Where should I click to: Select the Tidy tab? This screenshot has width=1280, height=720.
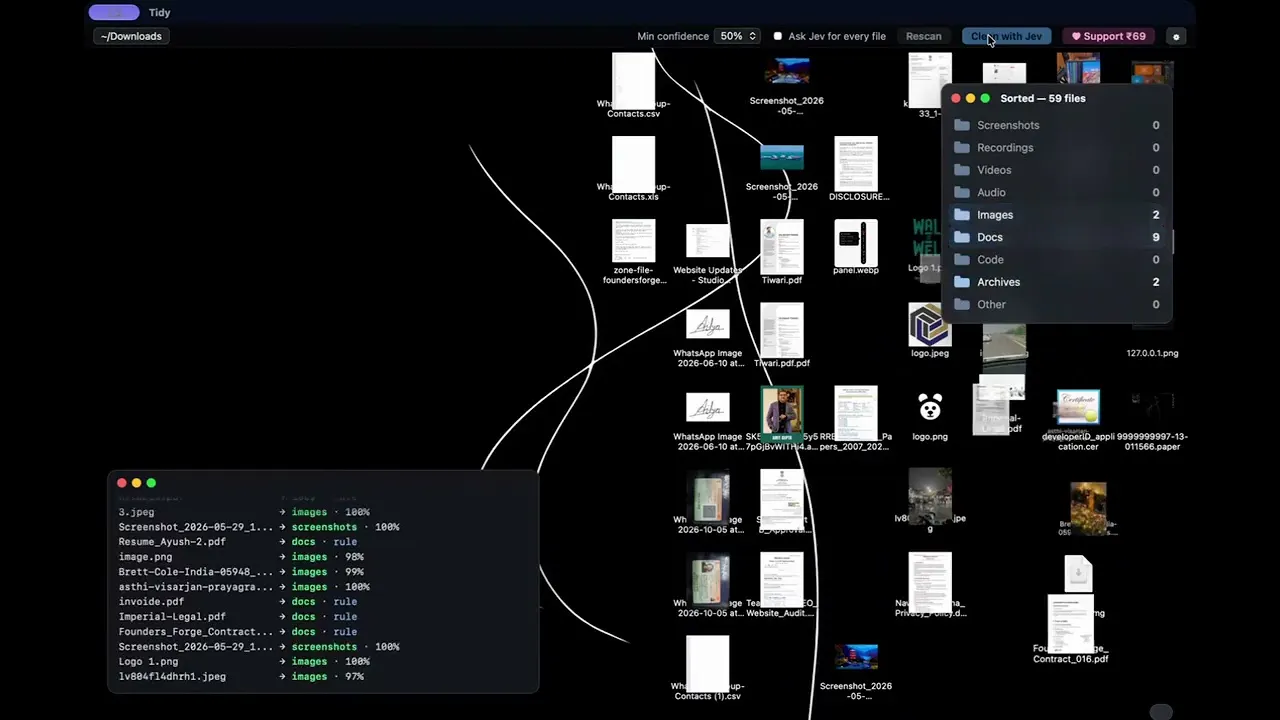pos(159,13)
